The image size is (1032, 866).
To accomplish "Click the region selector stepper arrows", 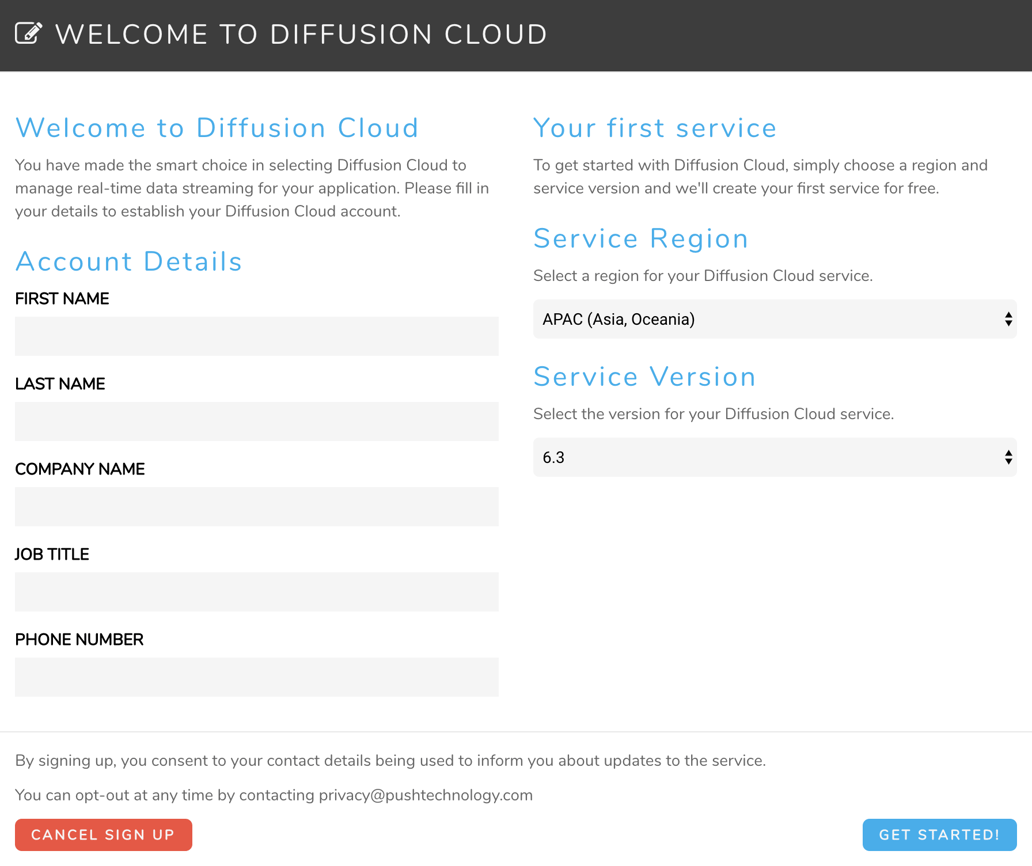I will [x=1008, y=319].
